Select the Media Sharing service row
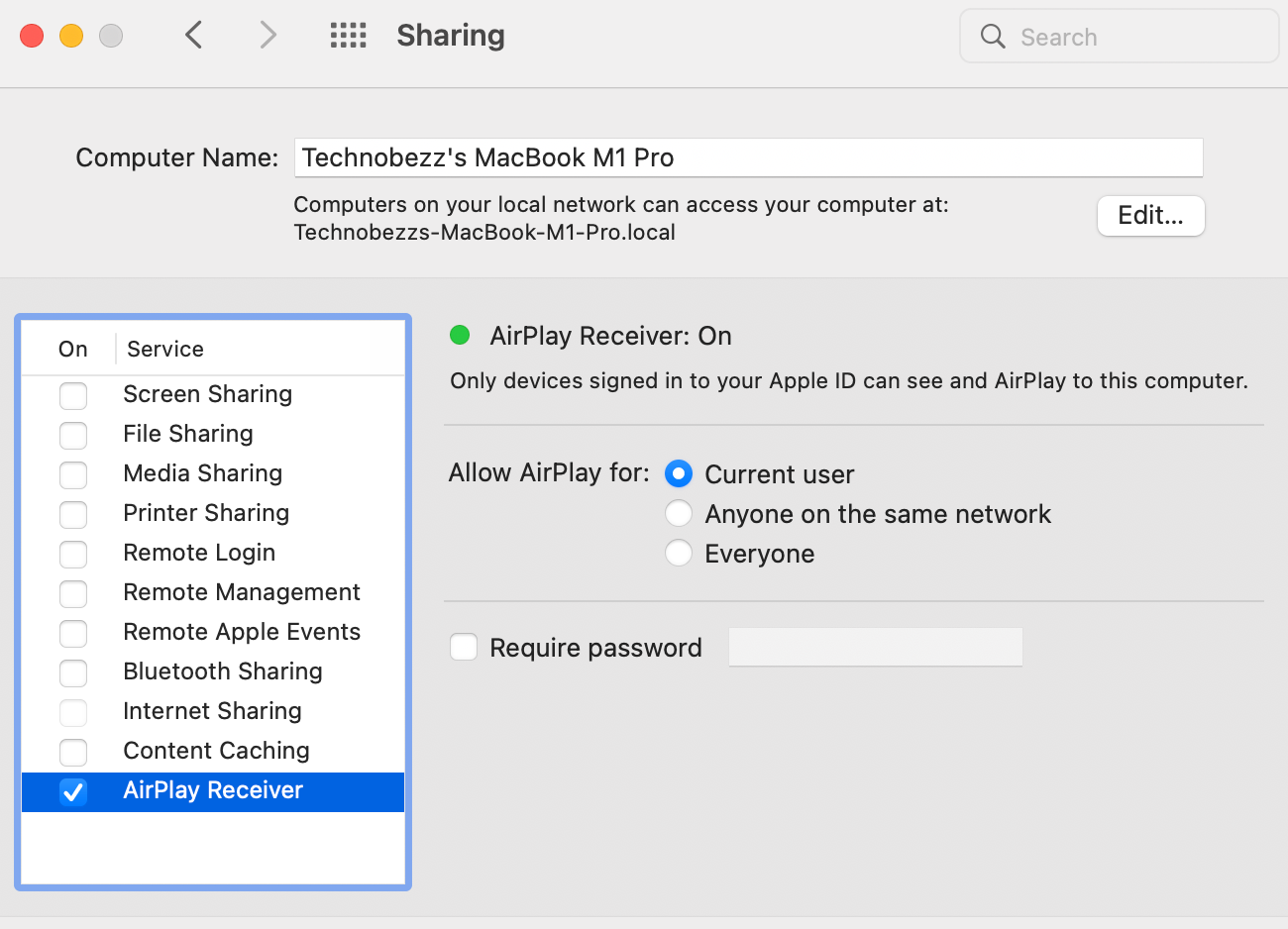This screenshot has height=929, width=1288. pyautogui.click(x=213, y=474)
